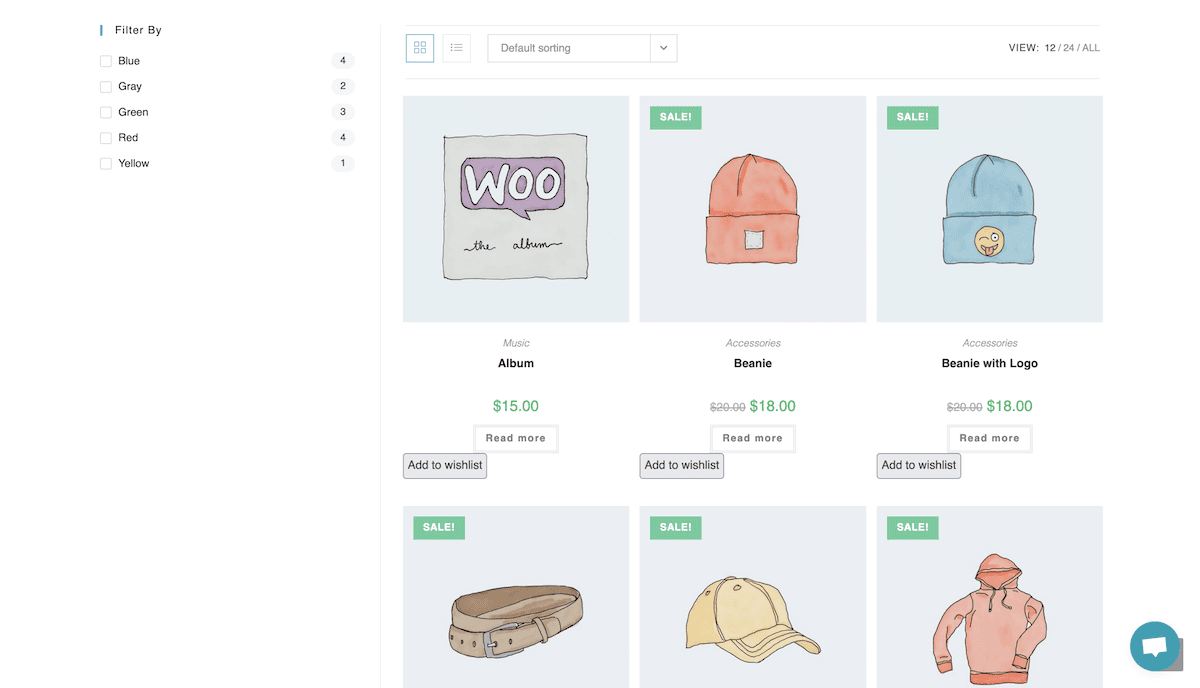Open the Album product title
1200x688 pixels.
click(516, 364)
